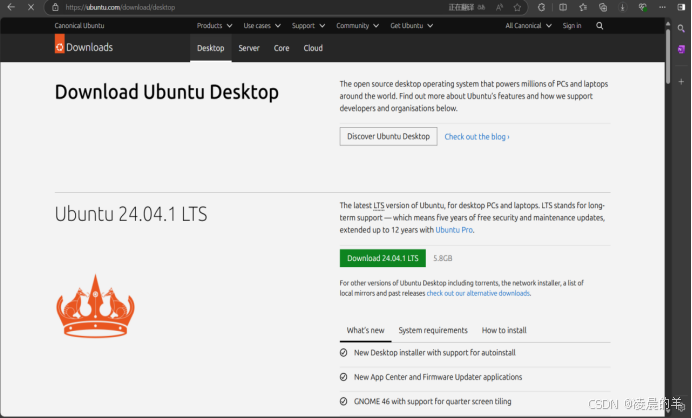
Task: Open the Split screen icon in toolbar
Action: tap(563, 7)
